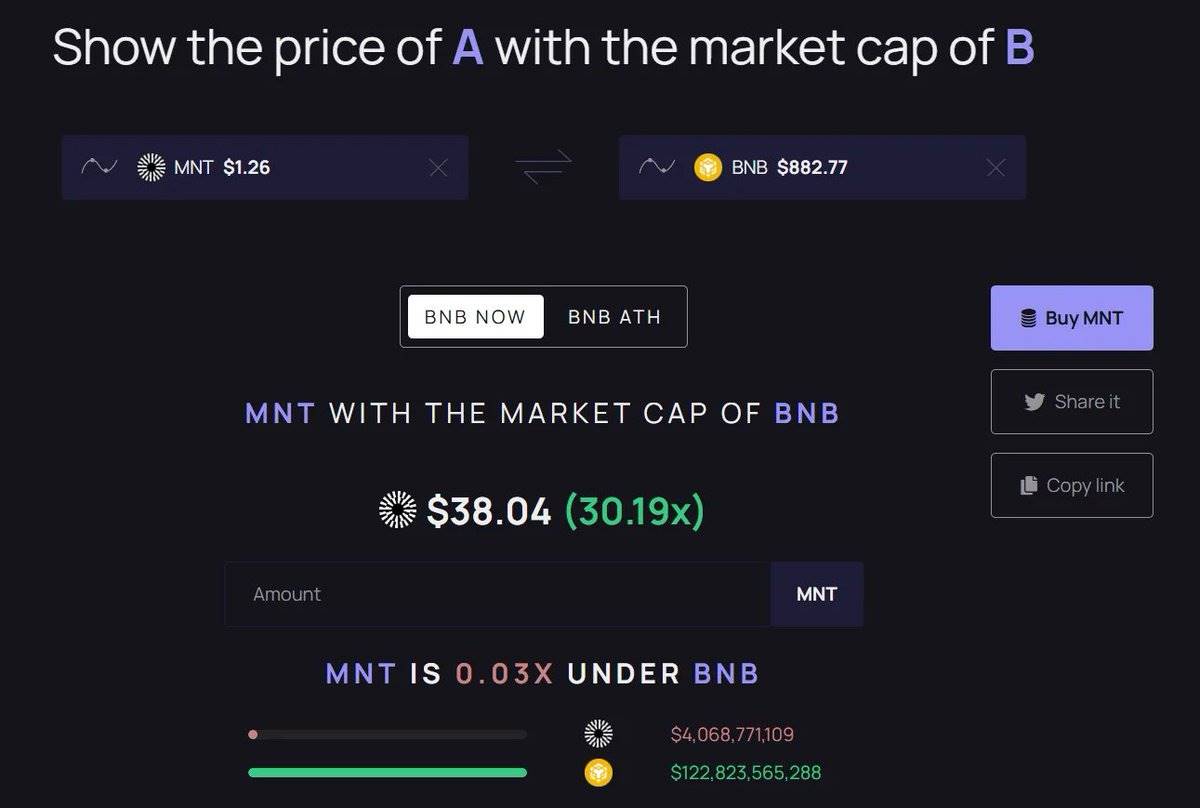Screen dimensions: 1200x808
Task: Click the Copy link button
Action: click(x=1071, y=486)
